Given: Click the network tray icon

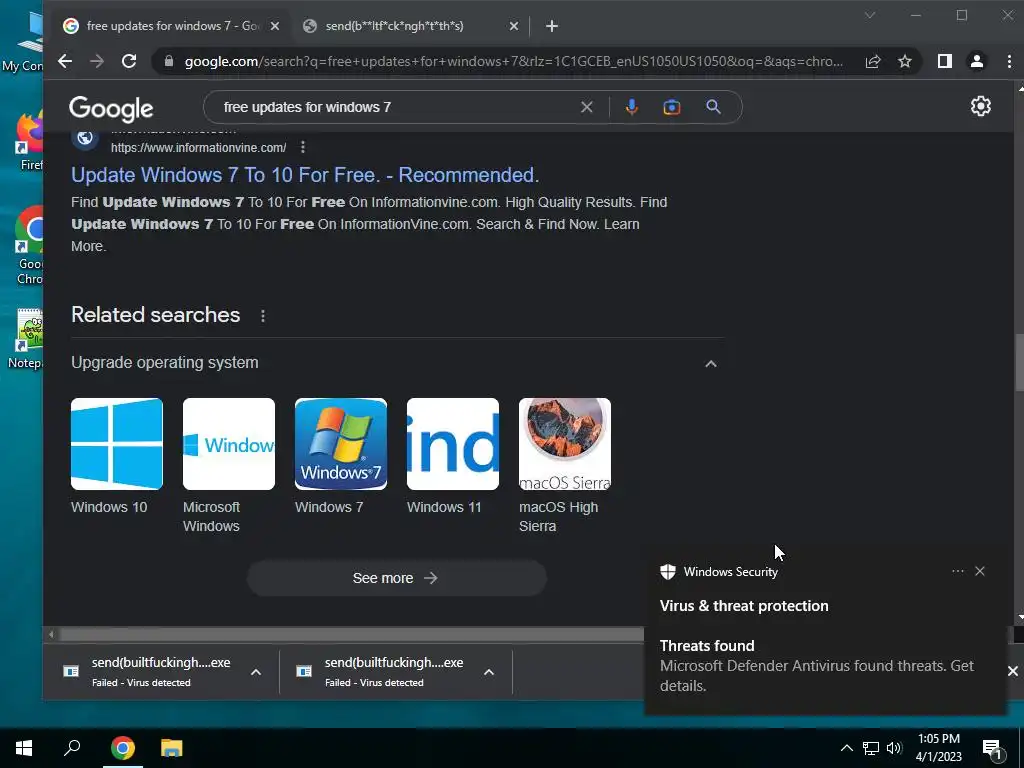Looking at the screenshot, I should click(871, 748).
